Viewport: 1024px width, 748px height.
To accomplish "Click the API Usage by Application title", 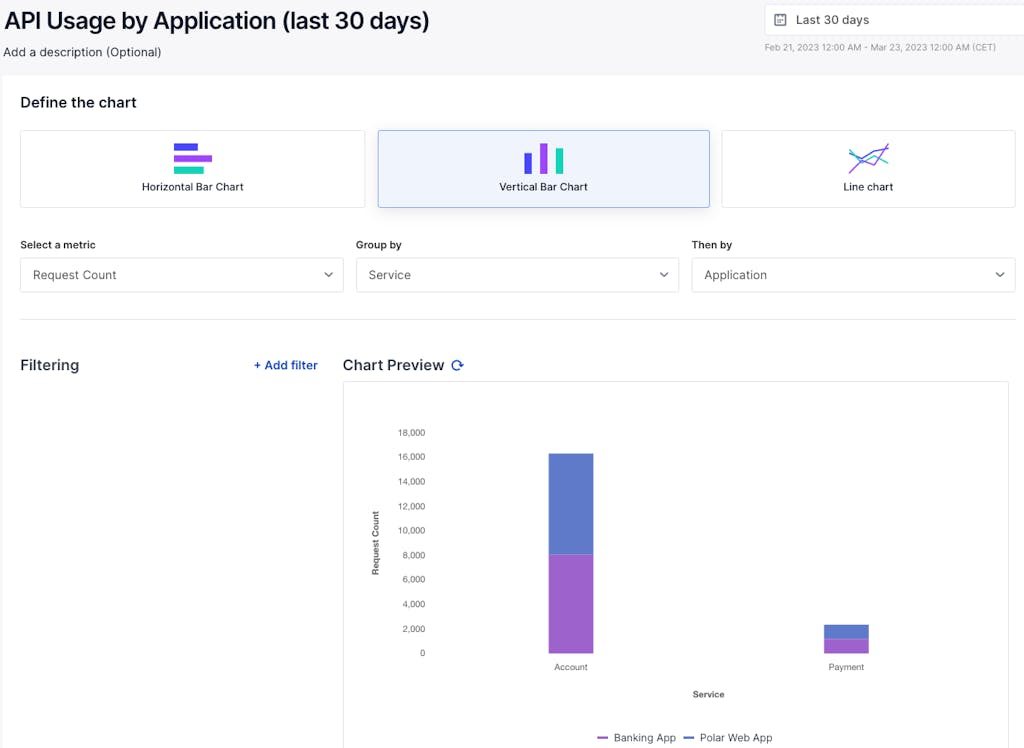I will point(217,20).
